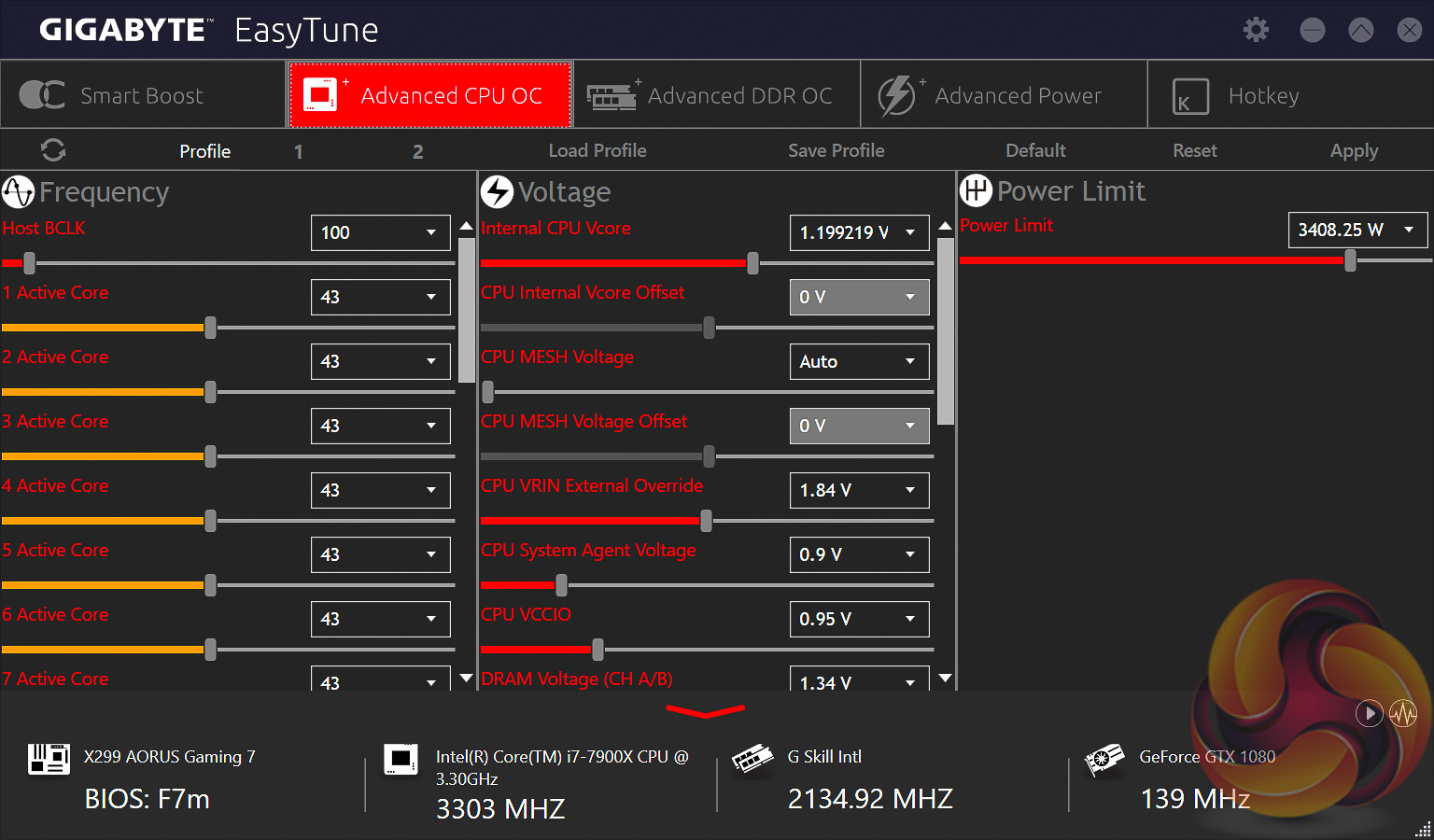Screen dimensions: 1434x840
Task: Select profile slot 2
Action: click(x=418, y=151)
